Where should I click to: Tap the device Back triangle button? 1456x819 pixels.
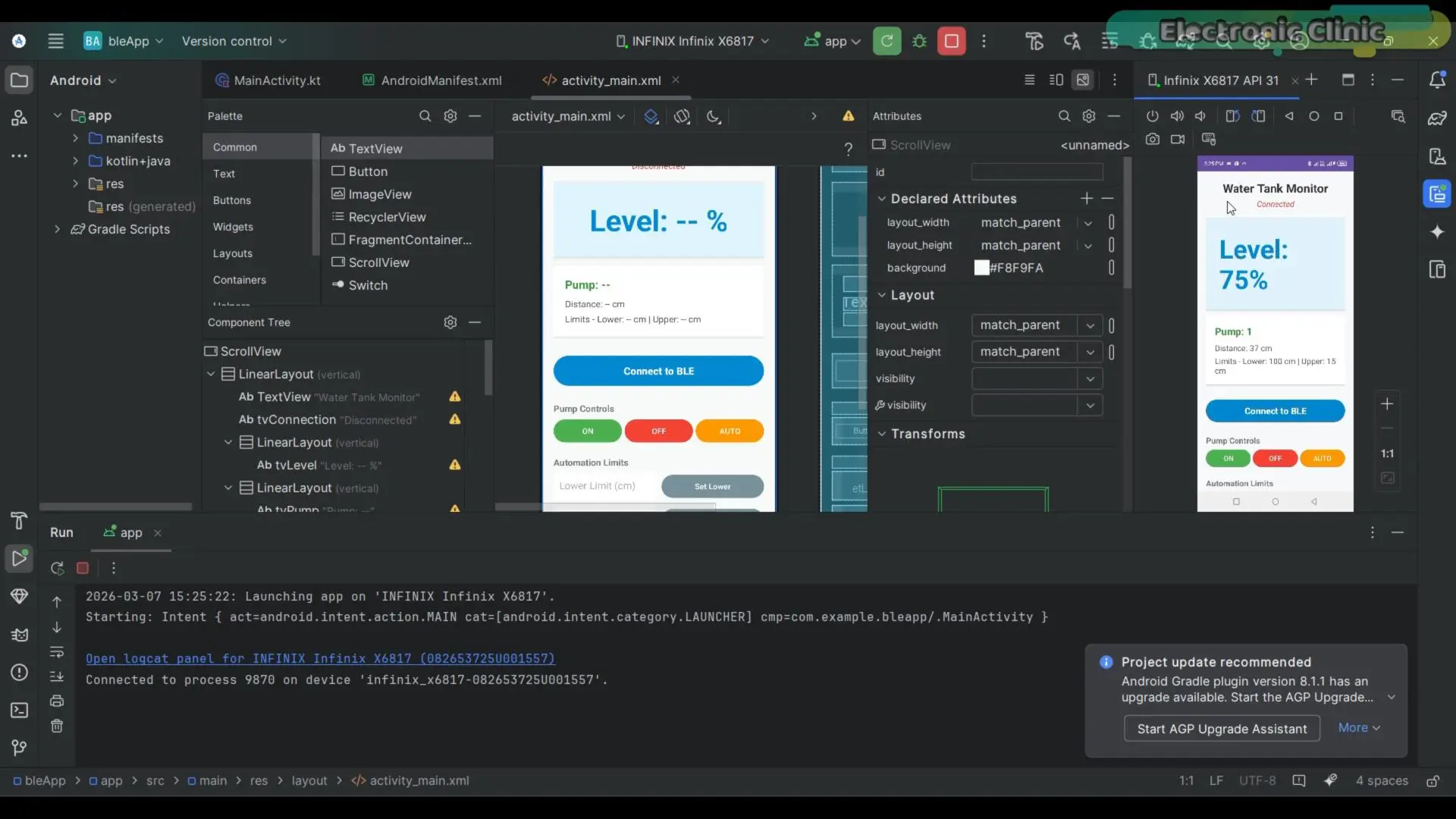tap(1289, 116)
